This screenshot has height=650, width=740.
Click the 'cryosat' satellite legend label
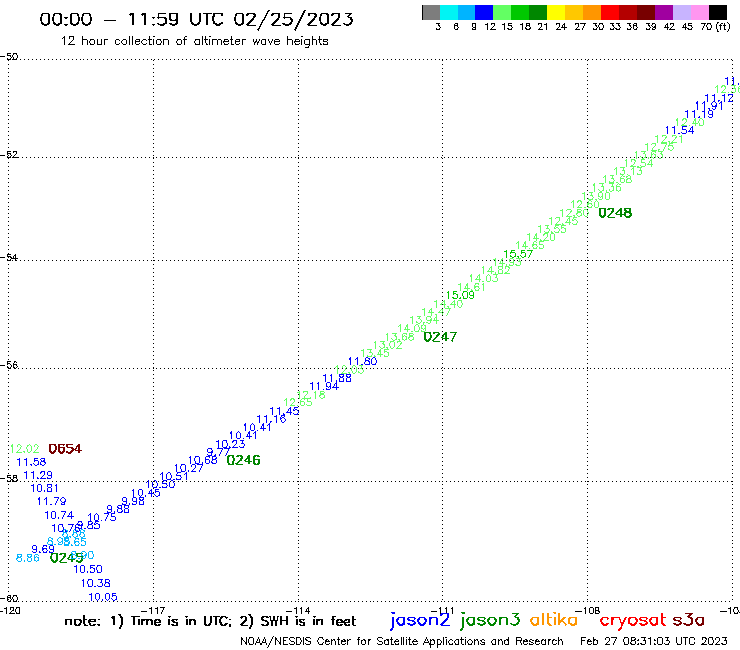[x=632, y=620]
